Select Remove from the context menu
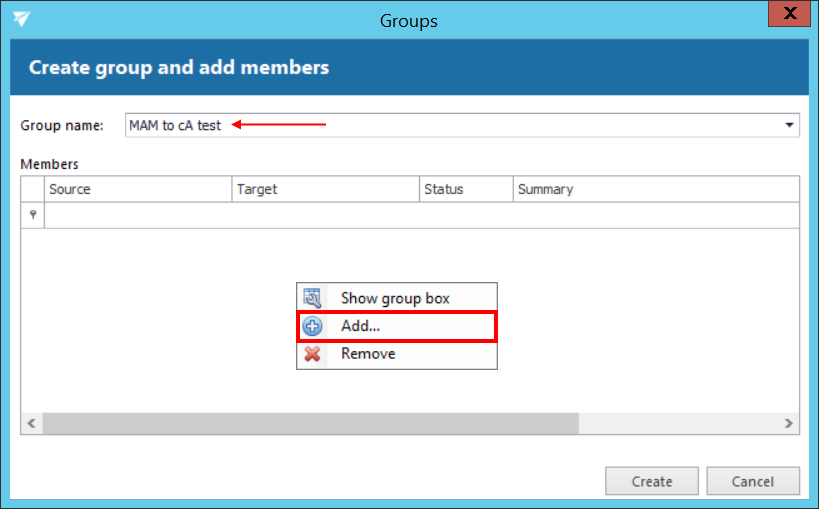The image size is (819, 509). [368, 354]
